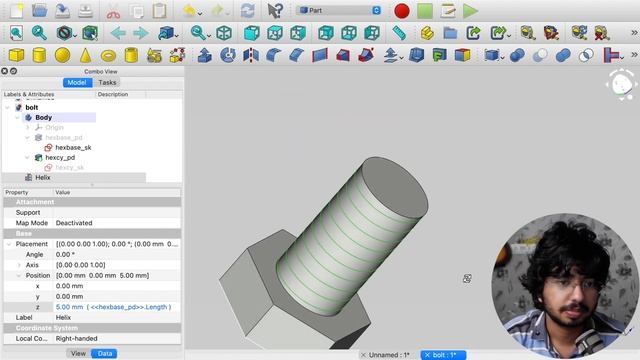Click the Paste clipboard icon
Screen dimensions: 640x360
pos(159,11)
